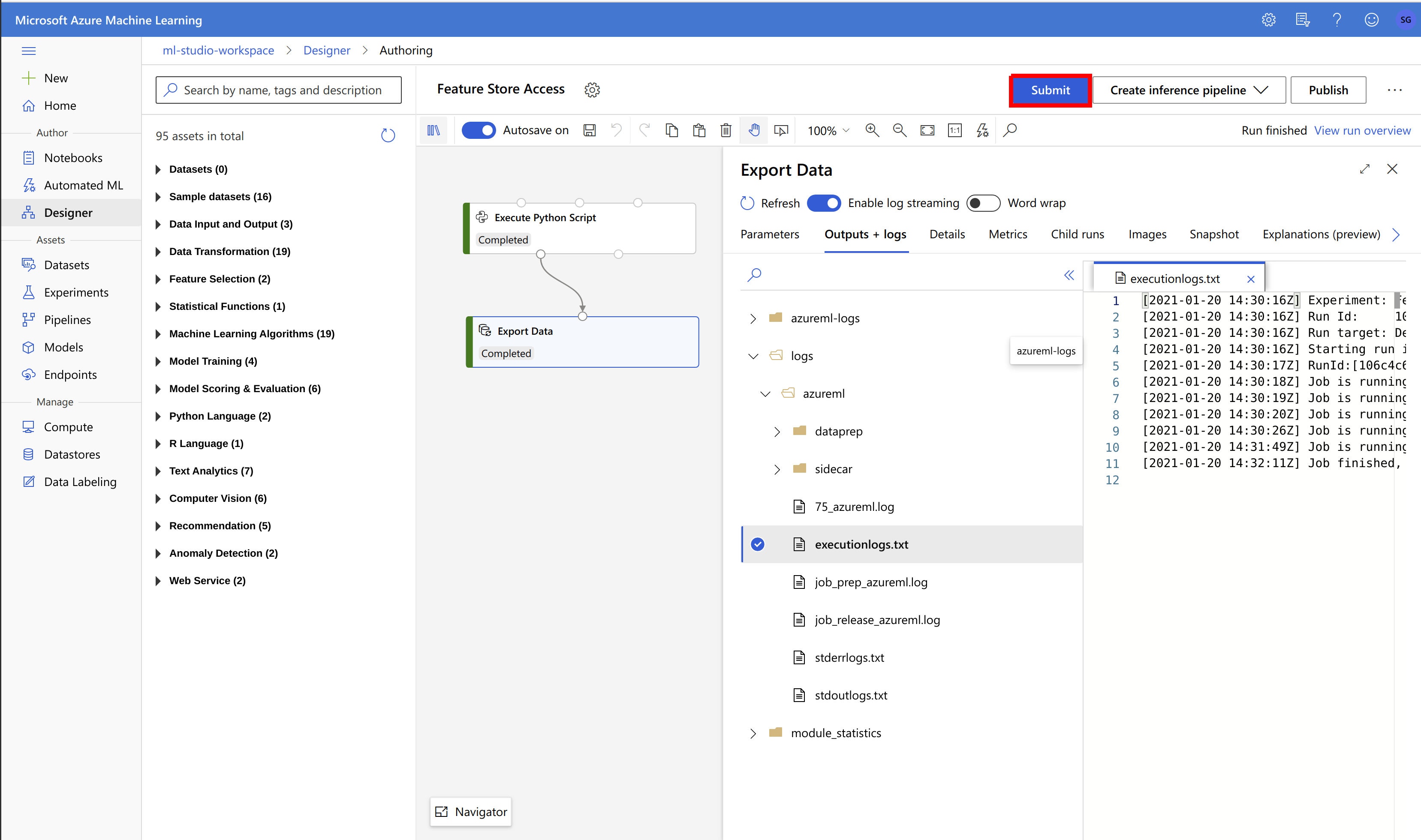Click the save icon in canvas toolbar
1421x840 pixels.
click(589, 130)
